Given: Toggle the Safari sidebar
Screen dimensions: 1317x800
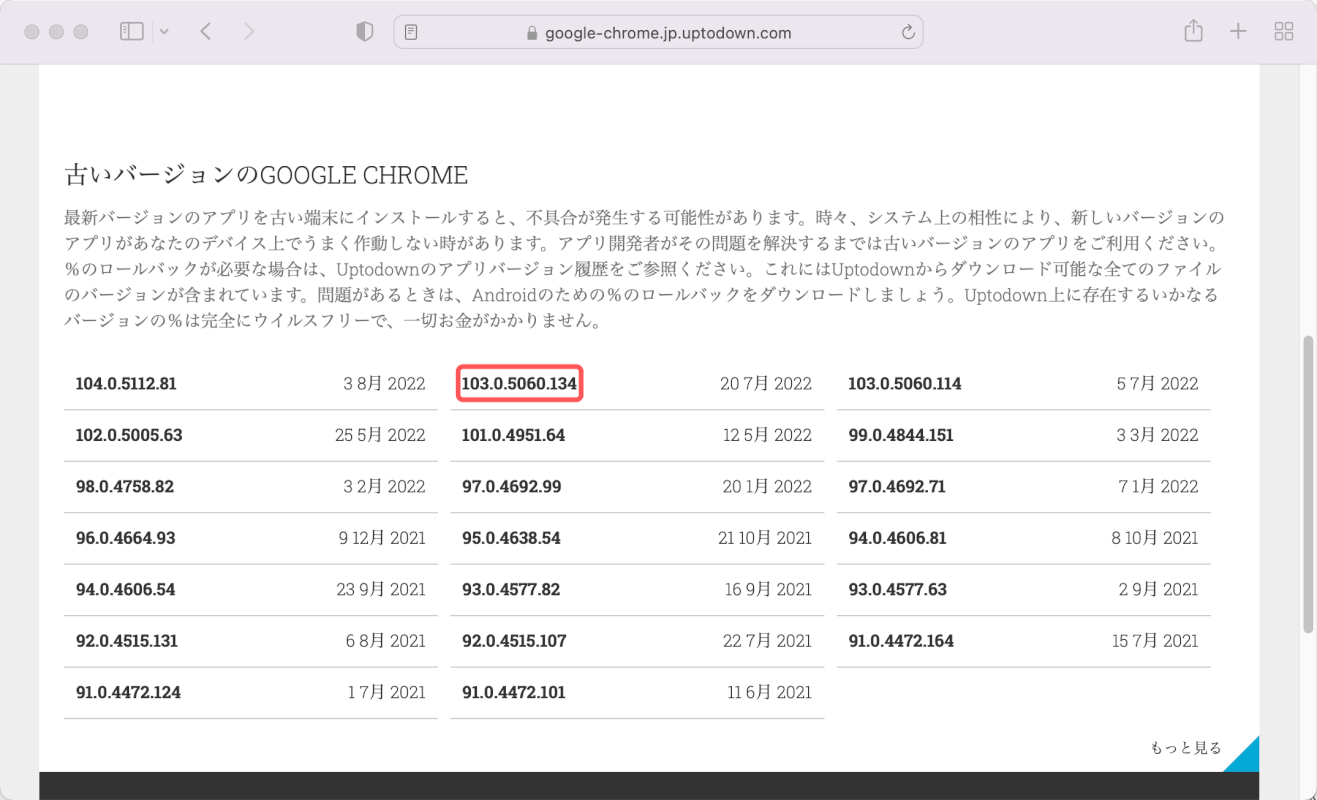Looking at the screenshot, I should tap(132, 32).
